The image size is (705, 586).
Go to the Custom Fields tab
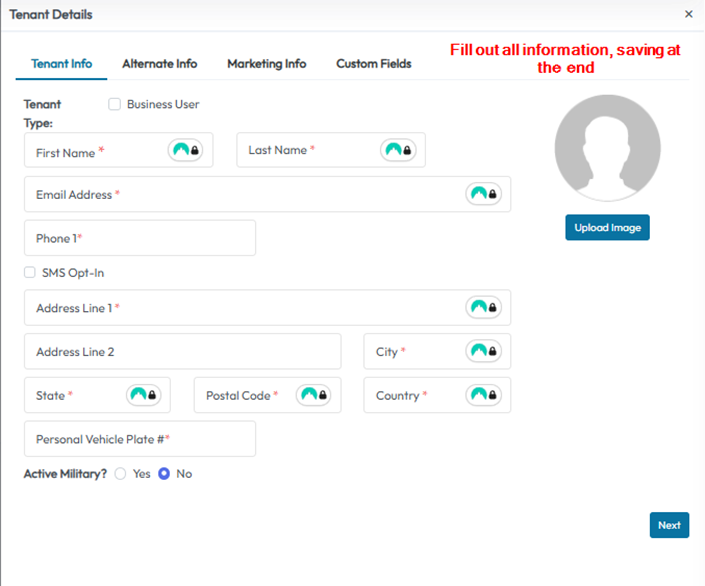pos(373,64)
